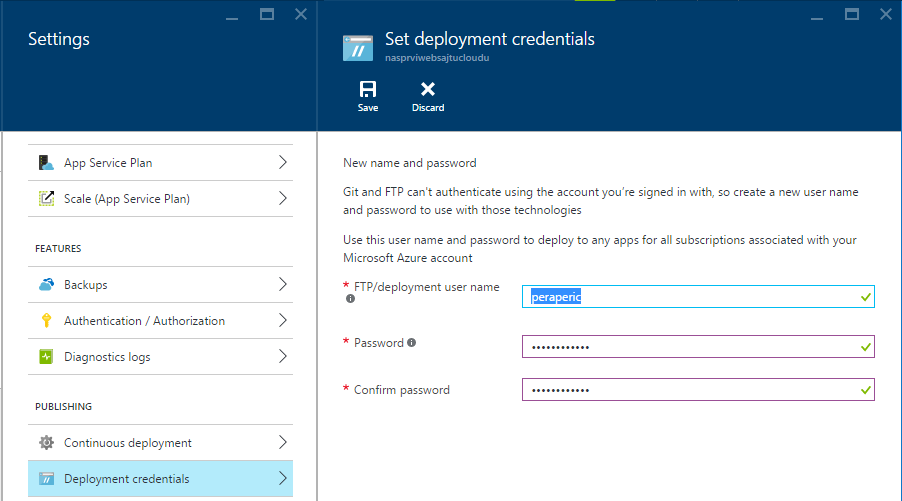Expand the Diagnostics logs chevron arrow
902x501 pixels.
tap(282, 357)
